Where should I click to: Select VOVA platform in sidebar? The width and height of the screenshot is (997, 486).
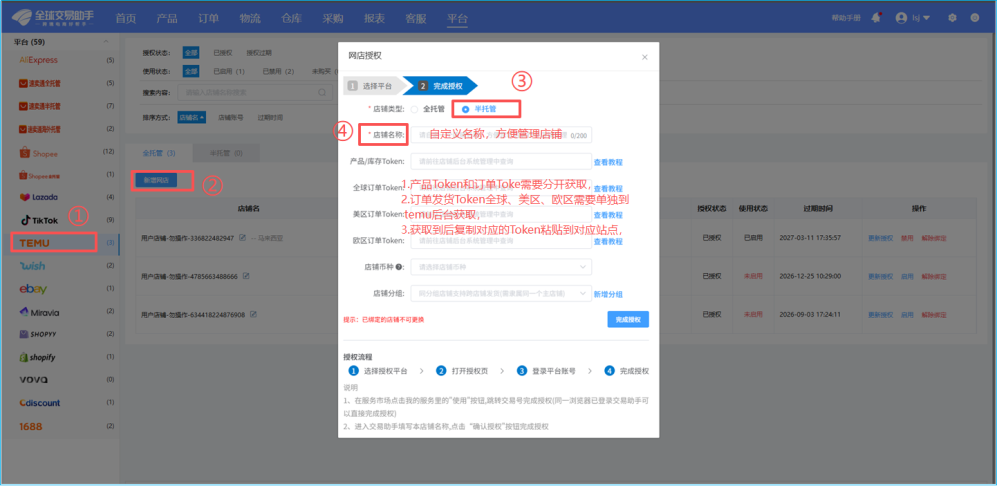[34, 380]
